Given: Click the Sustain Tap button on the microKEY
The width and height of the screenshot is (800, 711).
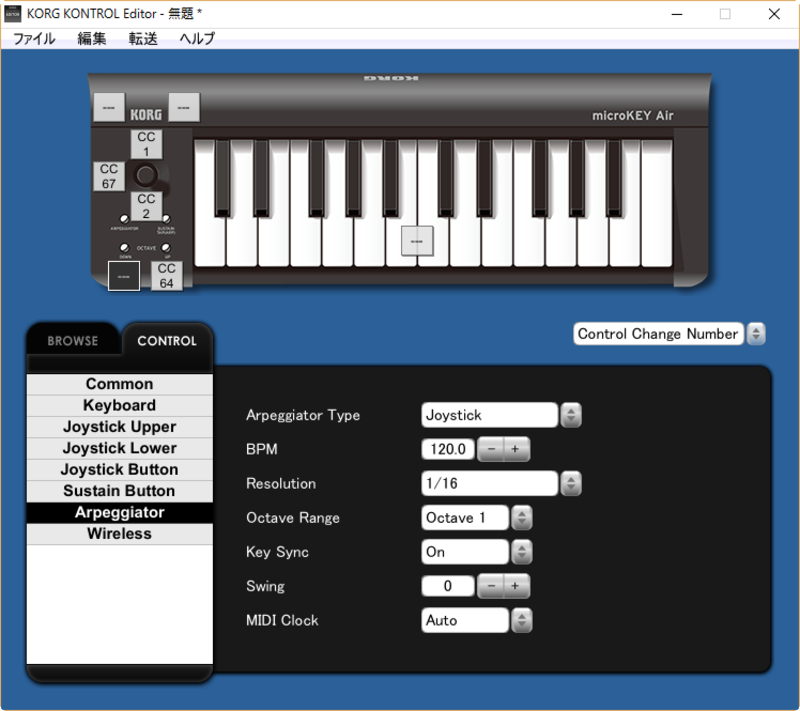Looking at the screenshot, I should (166, 219).
